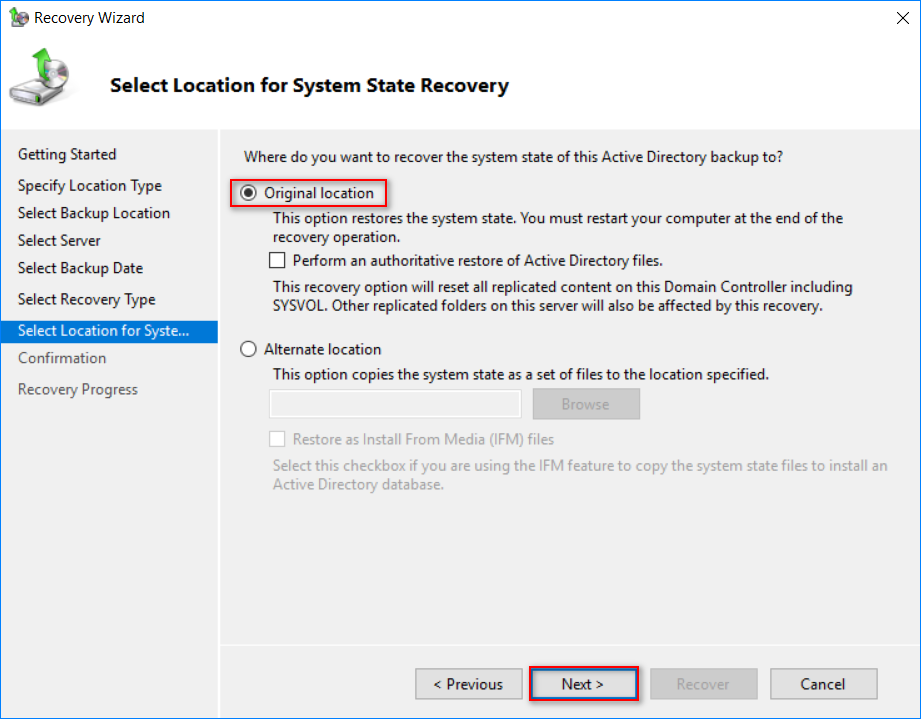Click the backup drive disc header icon
The width and height of the screenshot is (921, 719).
[40, 77]
